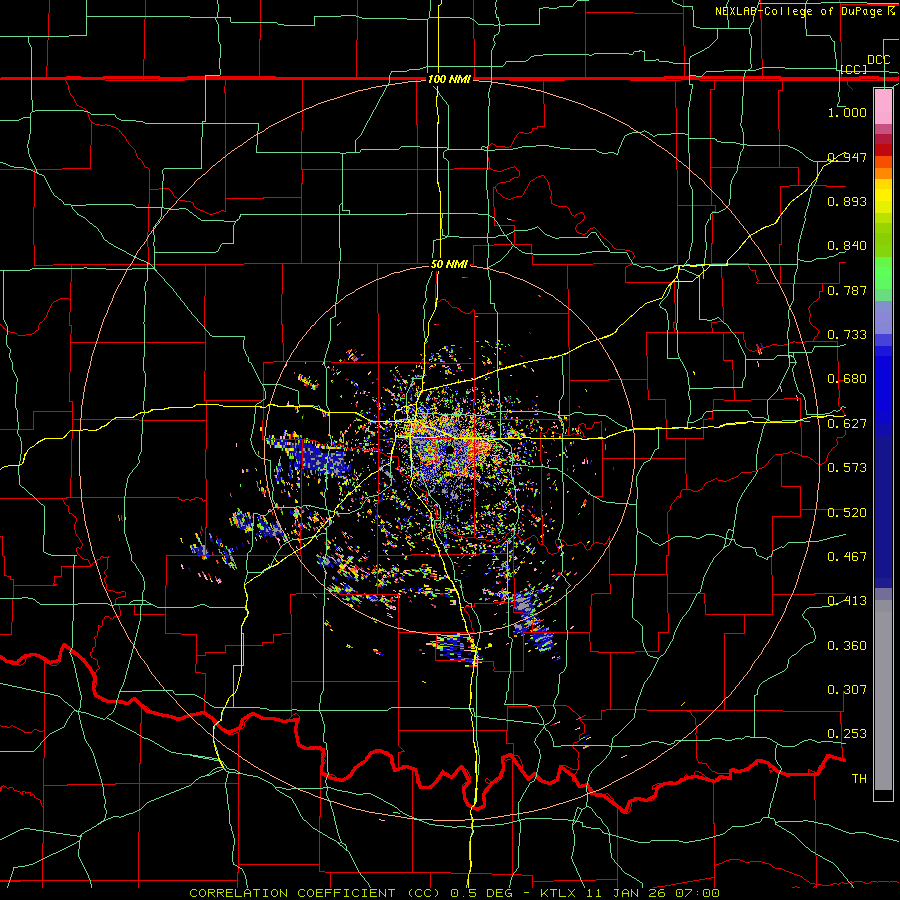Screen dimensions: 900x900
Task: Click the 0.253 color scale value
Action: click(x=847, y=734)
